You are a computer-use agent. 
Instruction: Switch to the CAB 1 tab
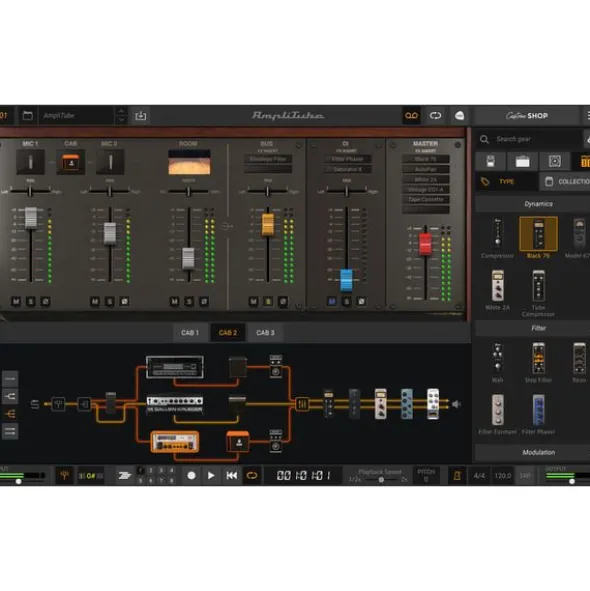pos(190,333)
